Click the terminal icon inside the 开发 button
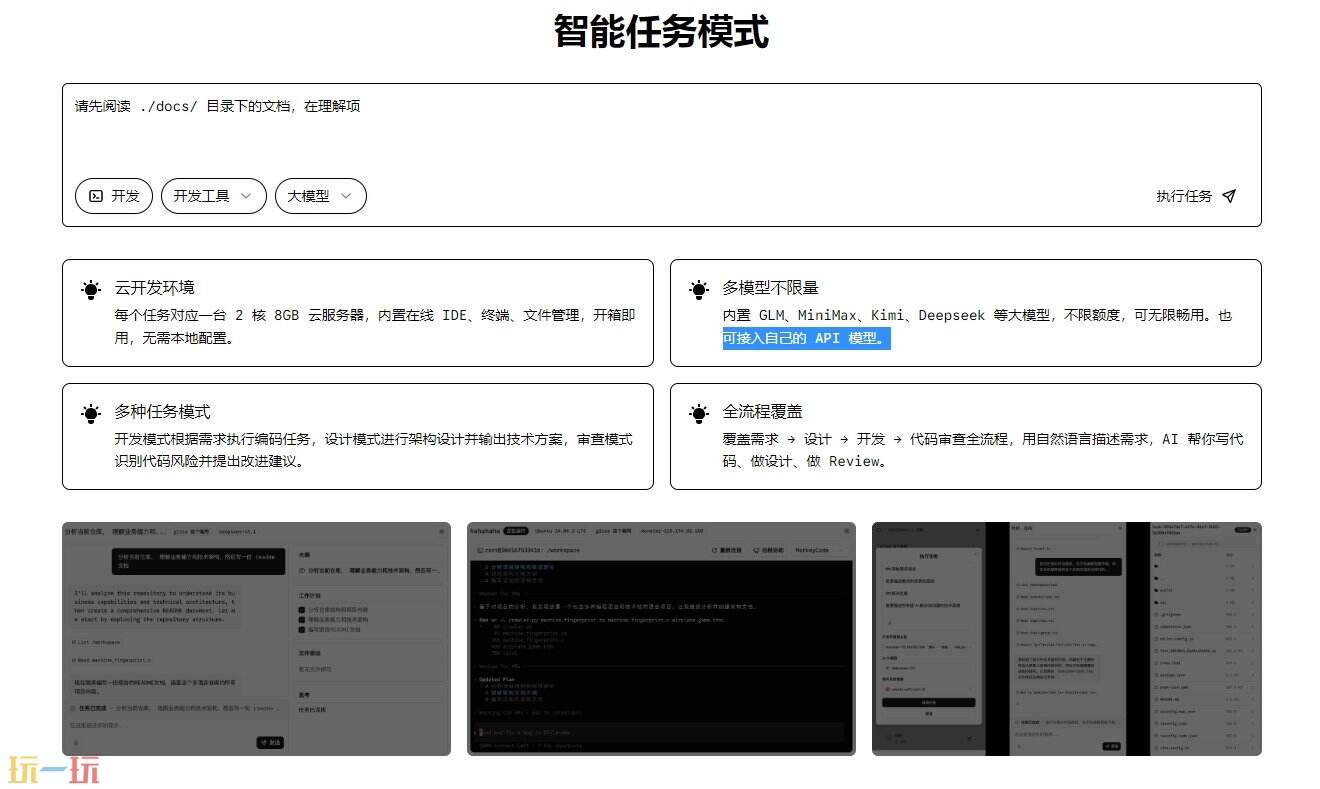Image resolution: width=1320 pixels, height=789 pixels. pos(97,196)
